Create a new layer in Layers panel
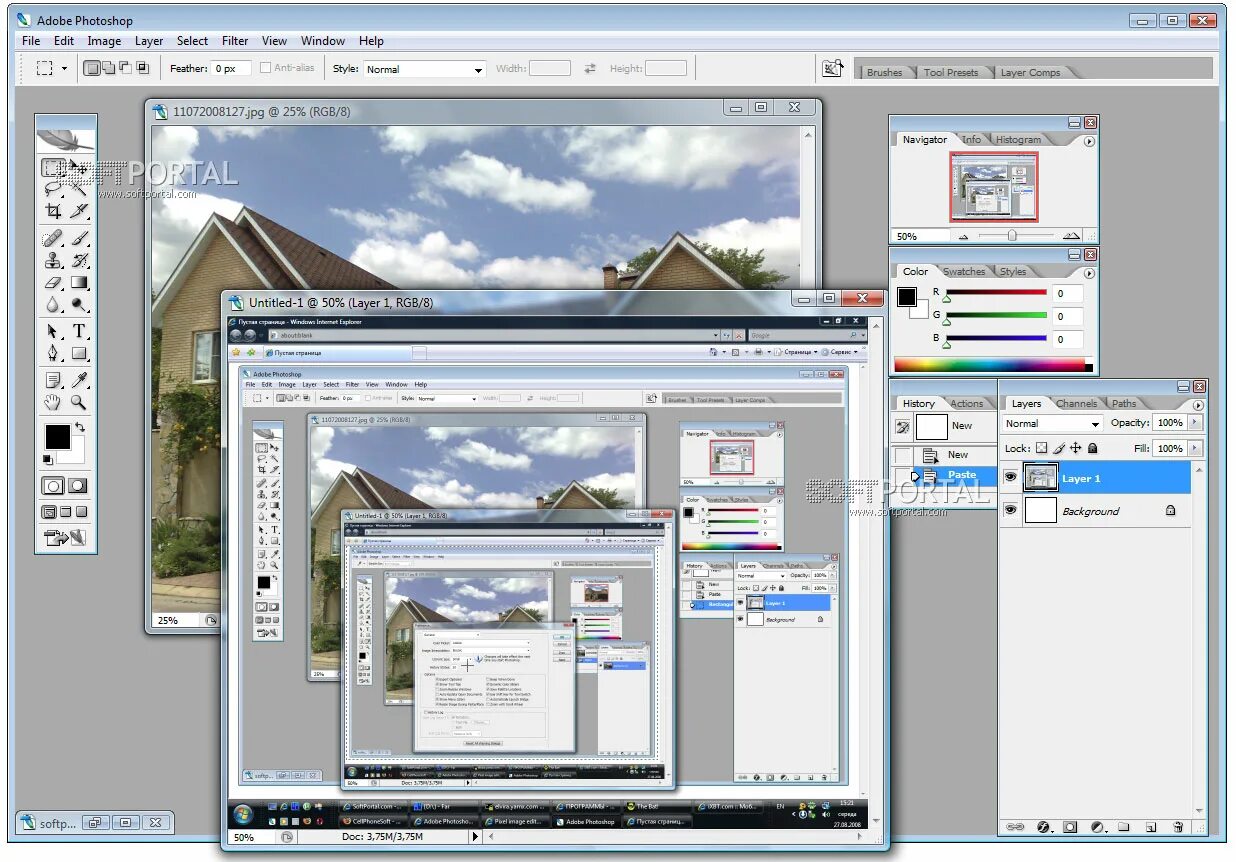Image resolution: width=1236 pixels, height=862 pixels. coord(1151,827)
